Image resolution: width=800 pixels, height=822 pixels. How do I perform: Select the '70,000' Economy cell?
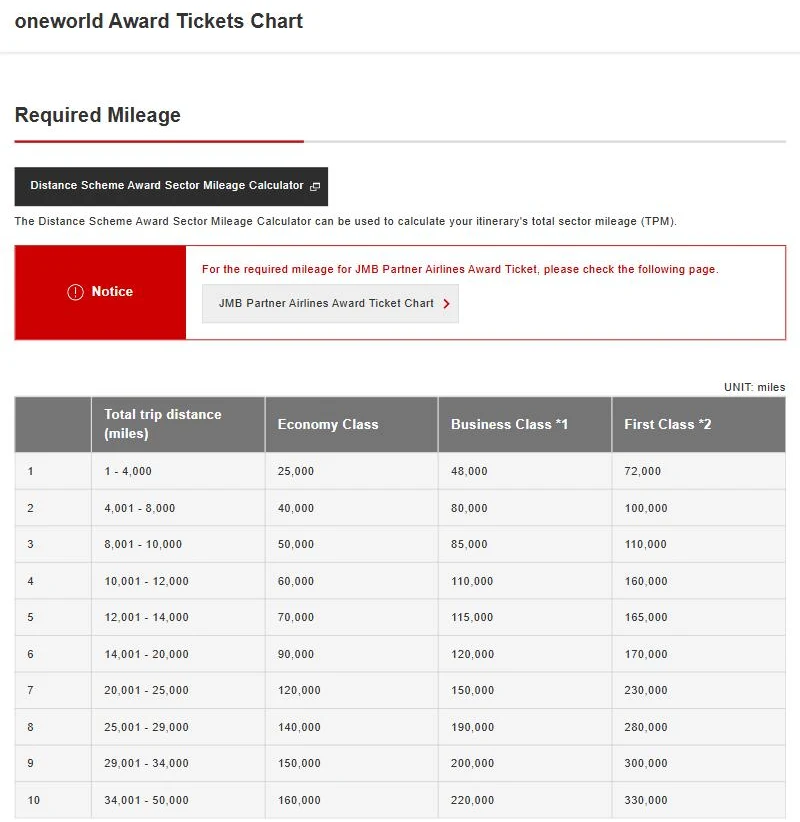(x=351, y=617)
